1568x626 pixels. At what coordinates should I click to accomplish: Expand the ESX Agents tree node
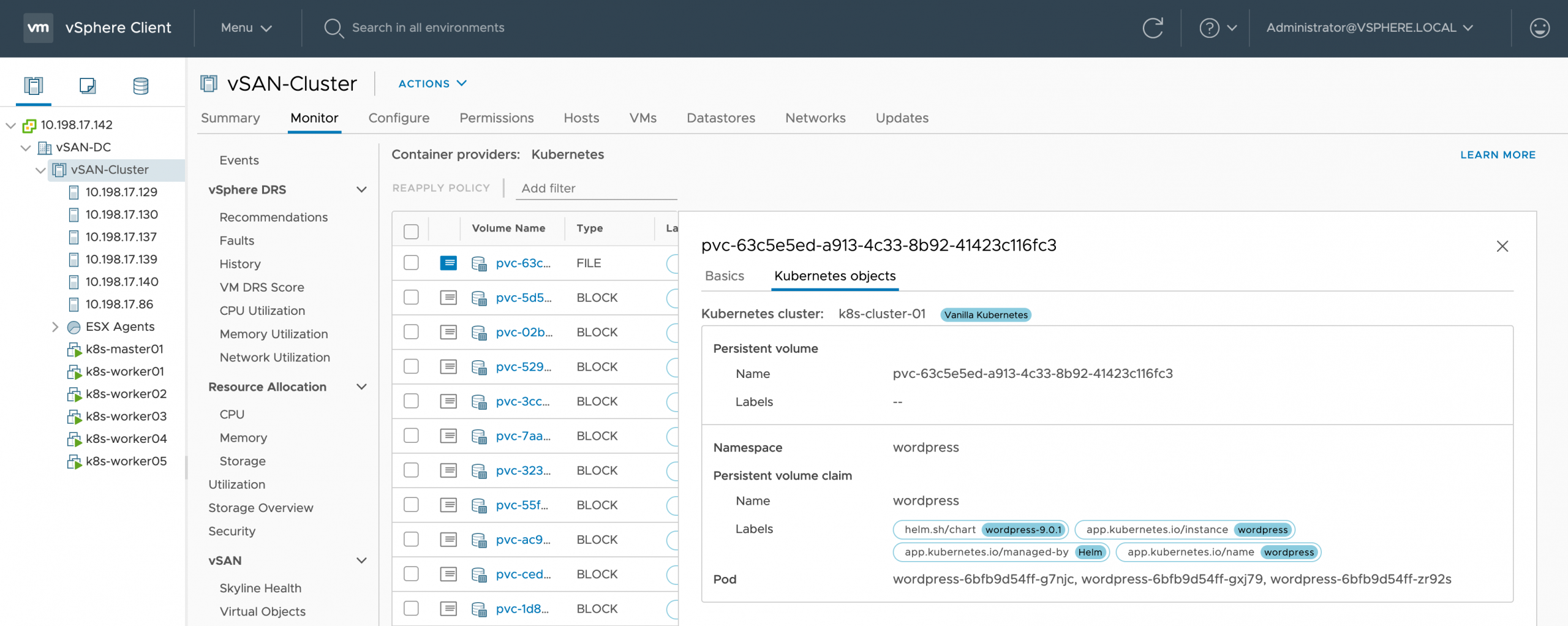(55, 327)
